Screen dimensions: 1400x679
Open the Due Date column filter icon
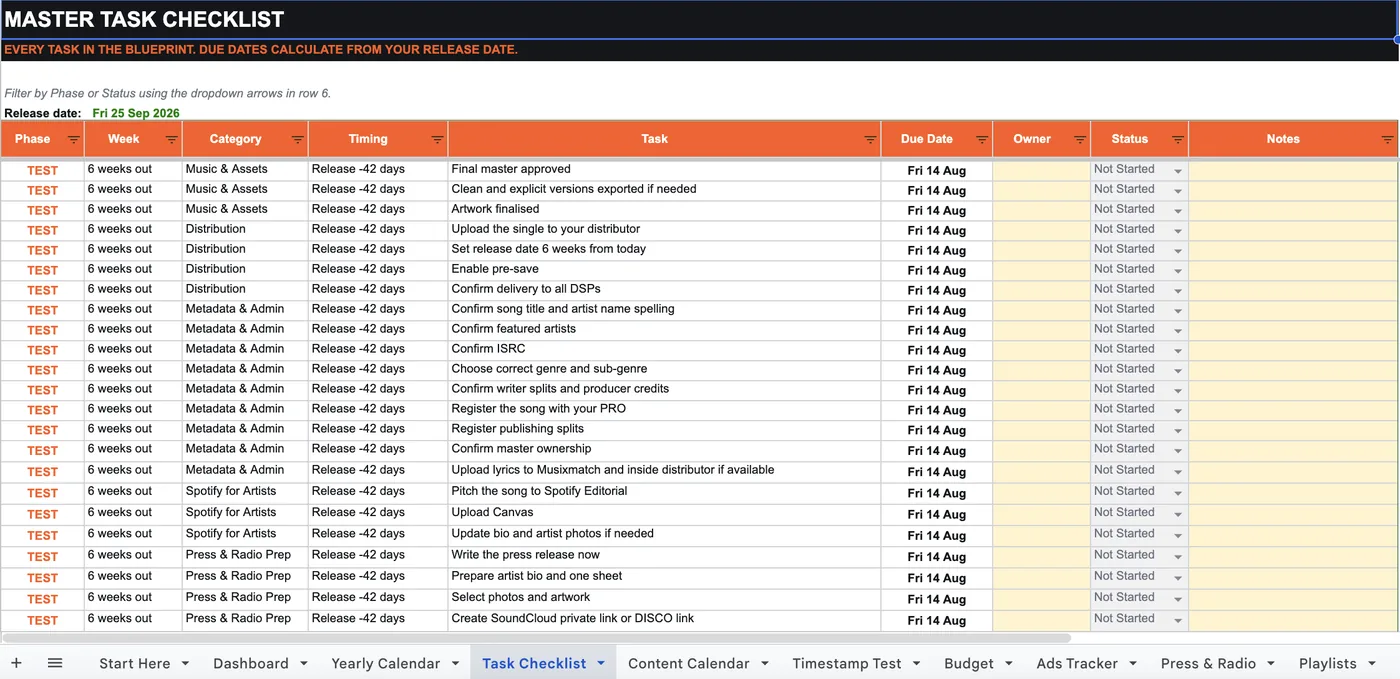[x=982, y=140]
